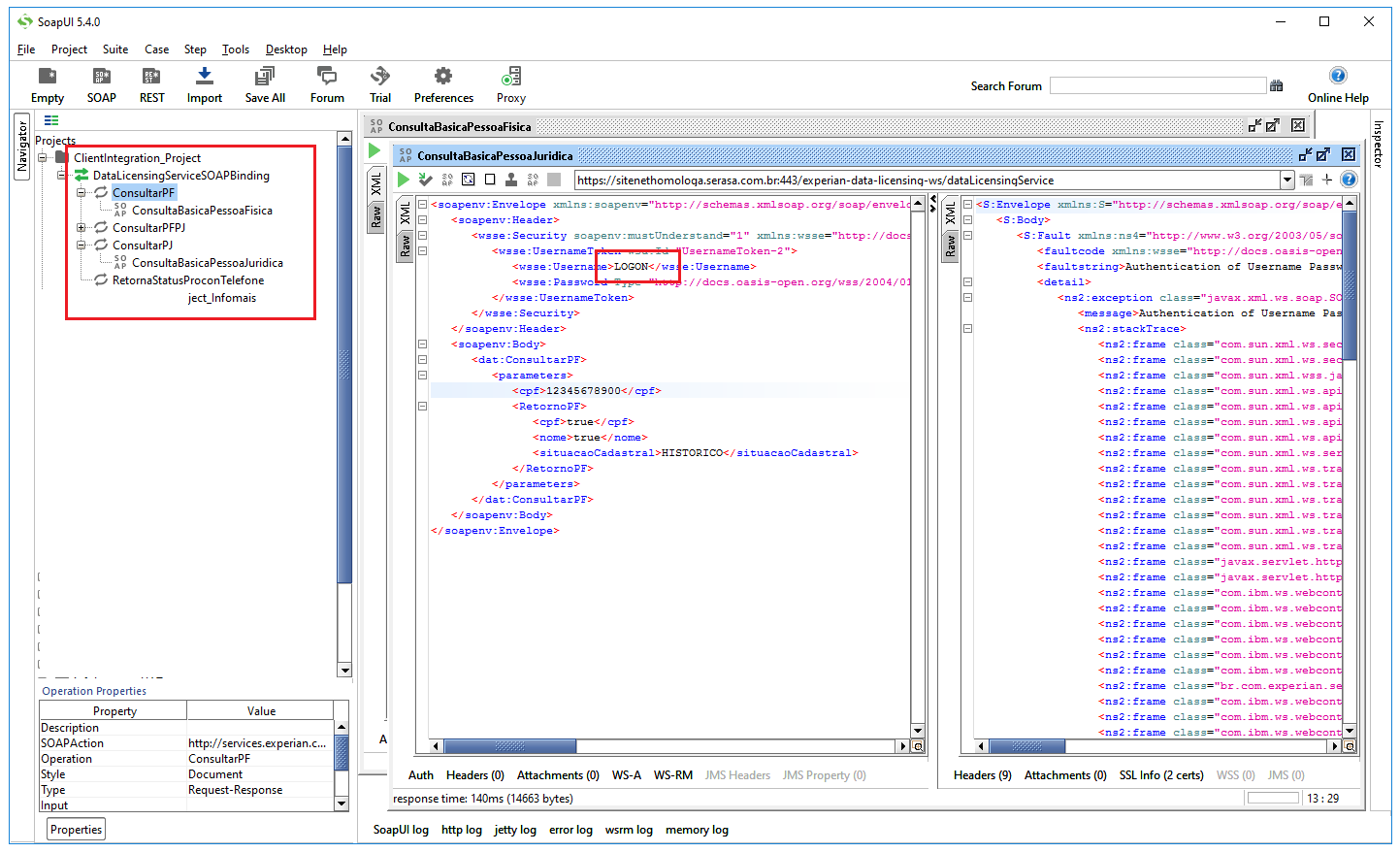Toggle the request/response splitter arrows
Viewport: 1400px width, 853px height.
pos(933,205)
